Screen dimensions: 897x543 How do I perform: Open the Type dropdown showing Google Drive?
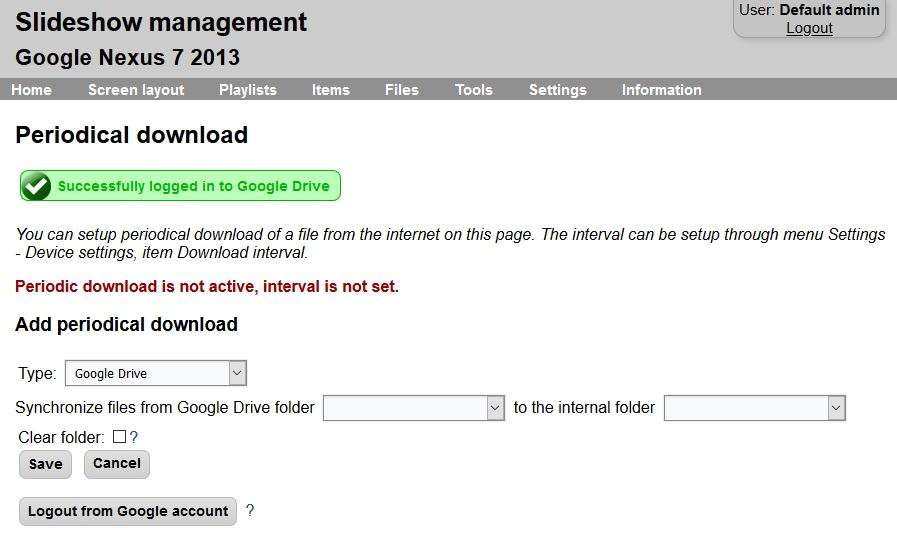(x=155, y=374)
